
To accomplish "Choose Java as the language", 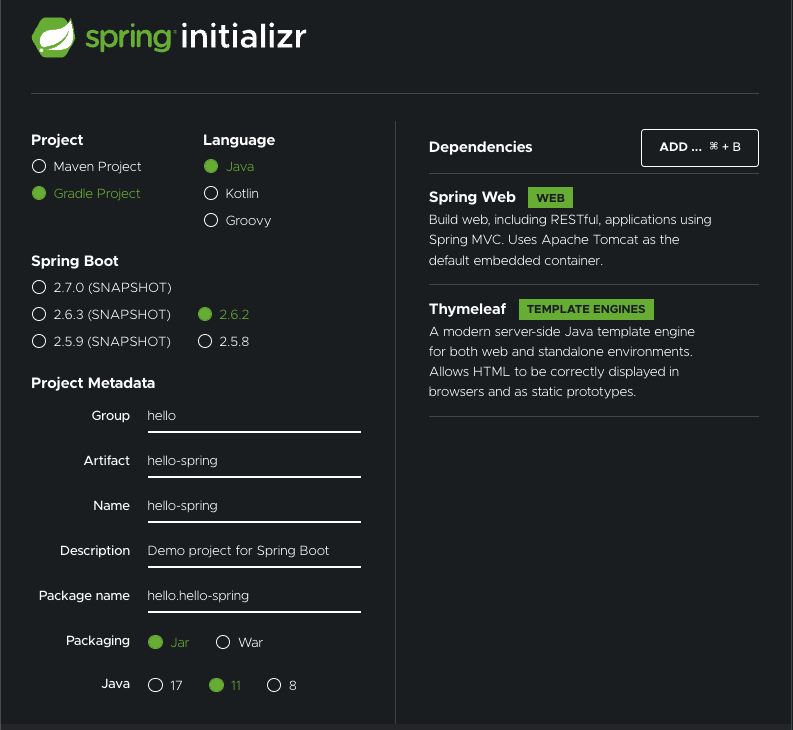I will pyautogui.click(x=211, y=166).
